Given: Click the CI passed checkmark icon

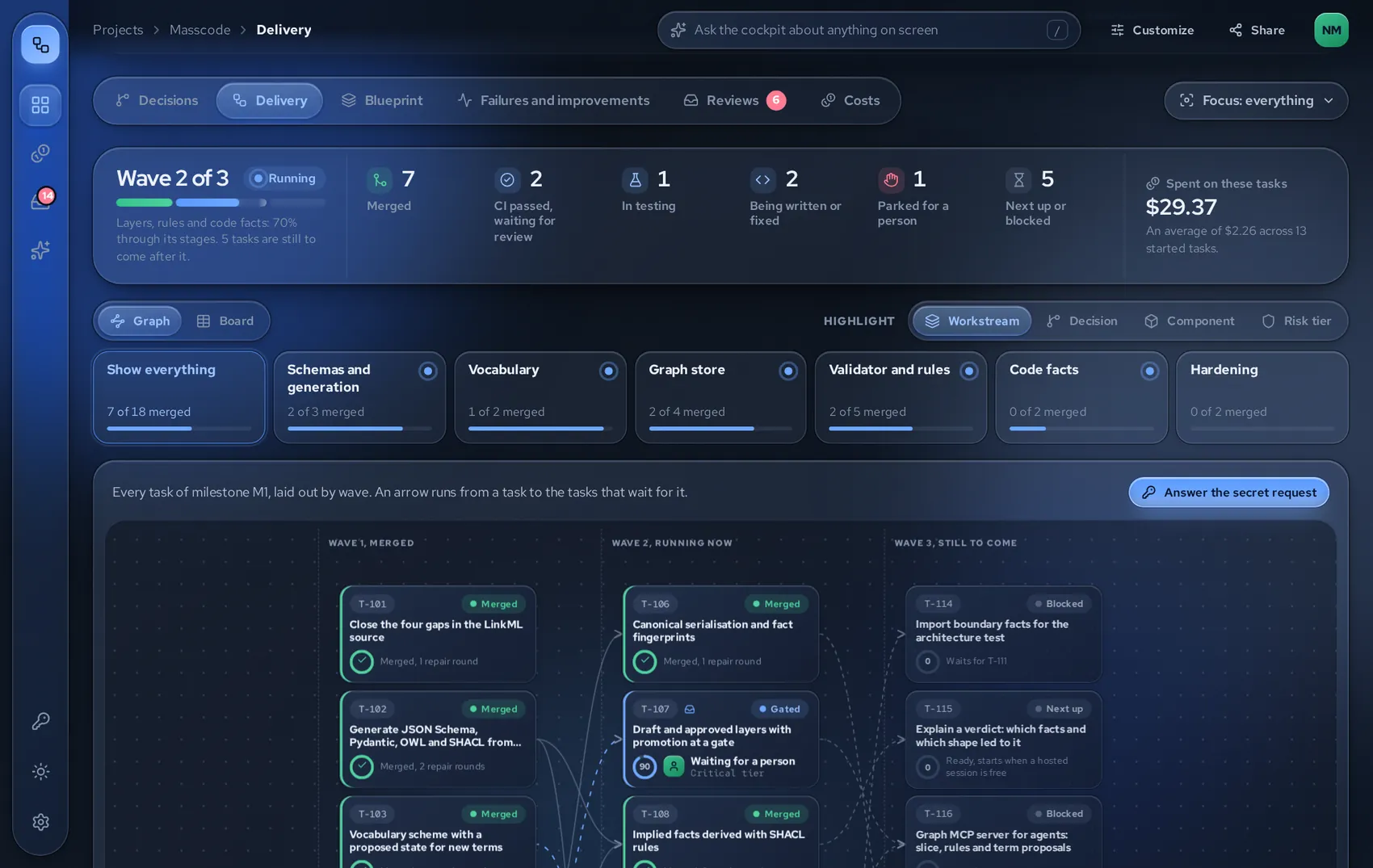Looking at the screenshot, I should [x=507, y=179].
